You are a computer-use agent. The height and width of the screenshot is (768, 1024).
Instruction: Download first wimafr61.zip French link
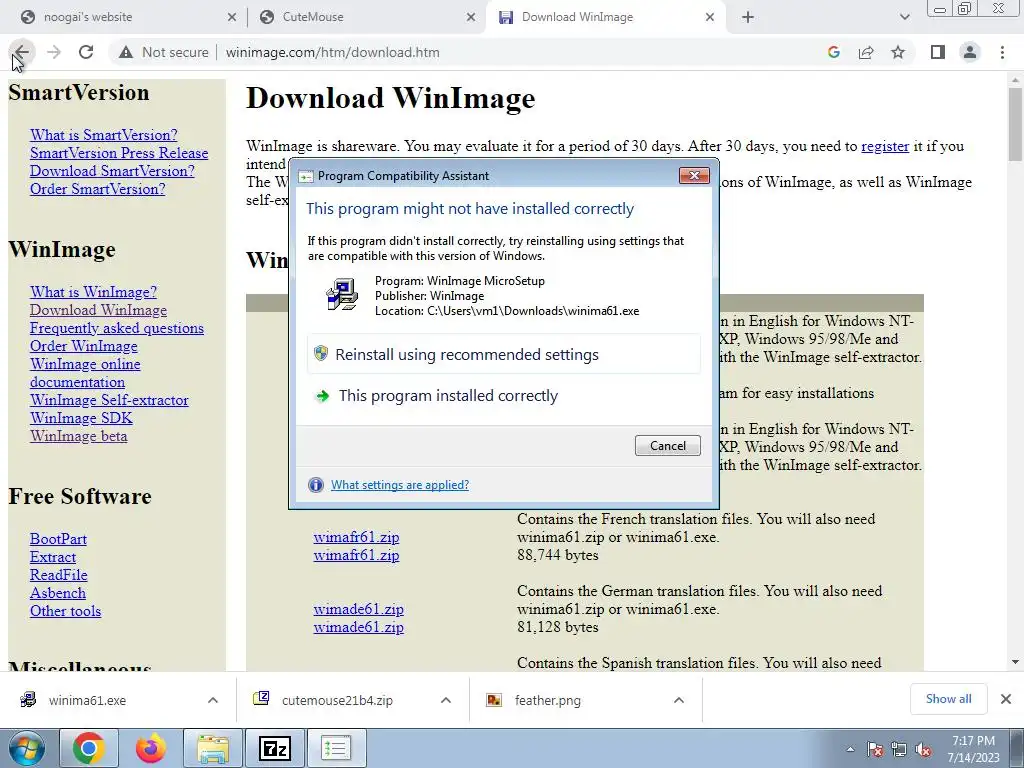[356, 537]
